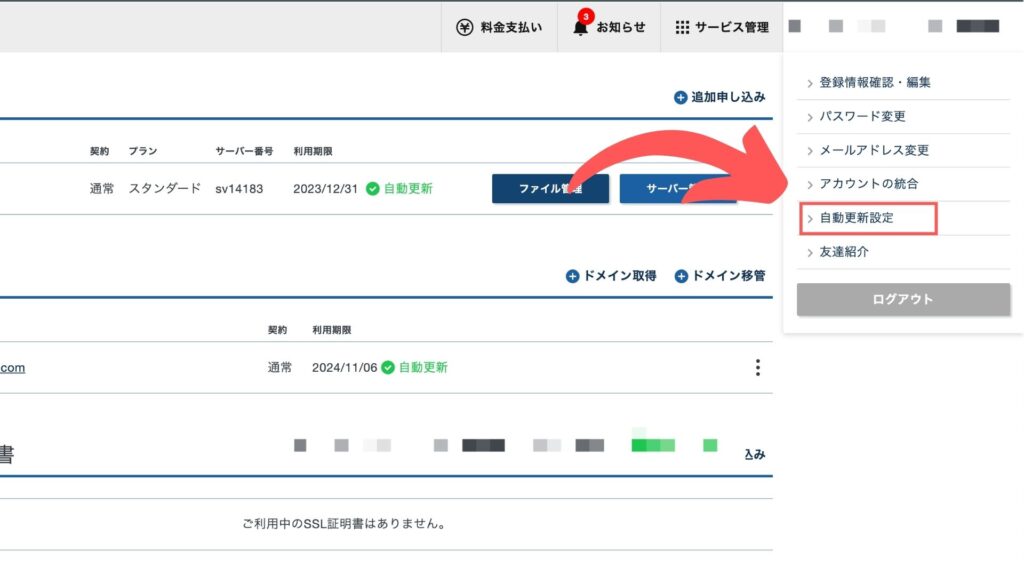Click 自動更新 label in domain row
1024x576 pixels.
point(423,368)
